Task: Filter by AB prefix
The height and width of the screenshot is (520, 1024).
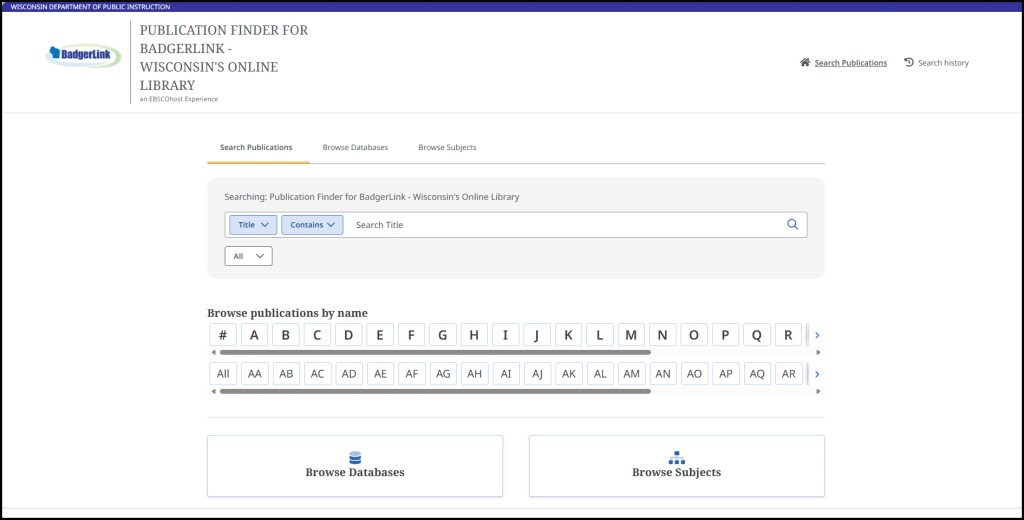Action: (x=286, y=374)
